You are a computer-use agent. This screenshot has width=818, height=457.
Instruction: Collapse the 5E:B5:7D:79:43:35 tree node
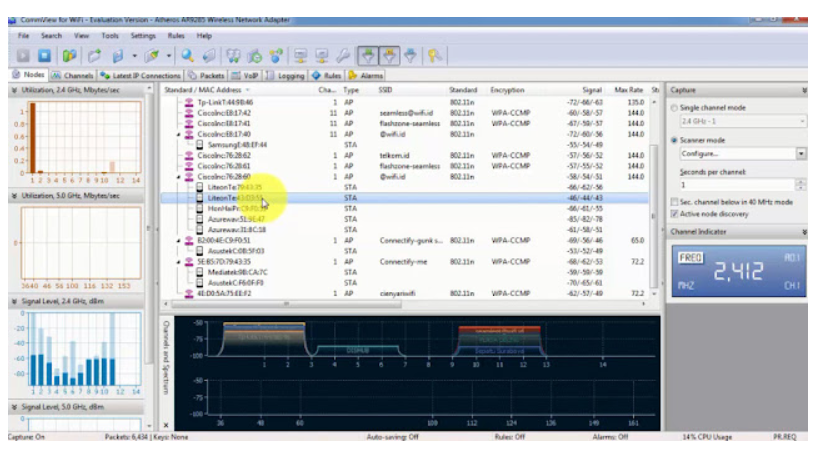tap(179, 262)
